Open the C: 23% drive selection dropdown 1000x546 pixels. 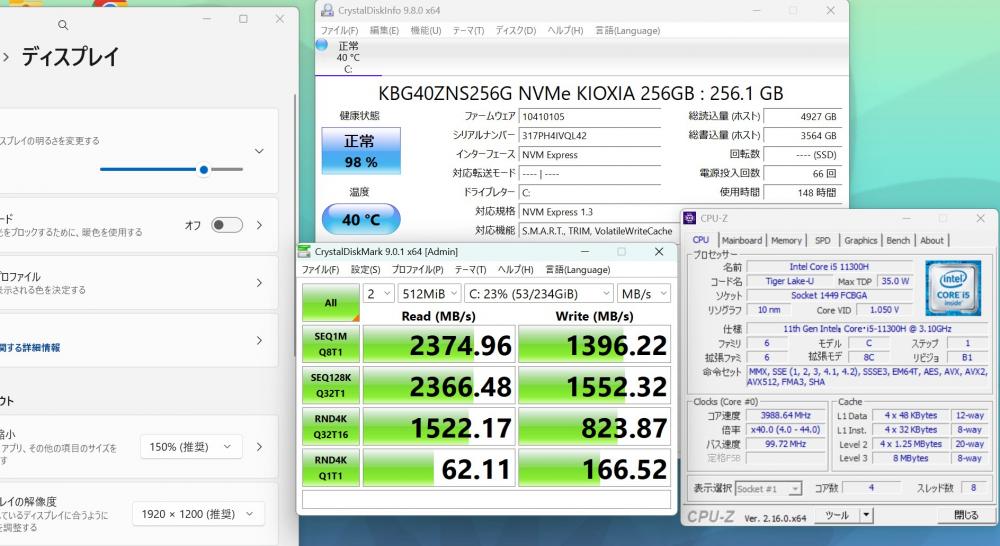[539, 293]
